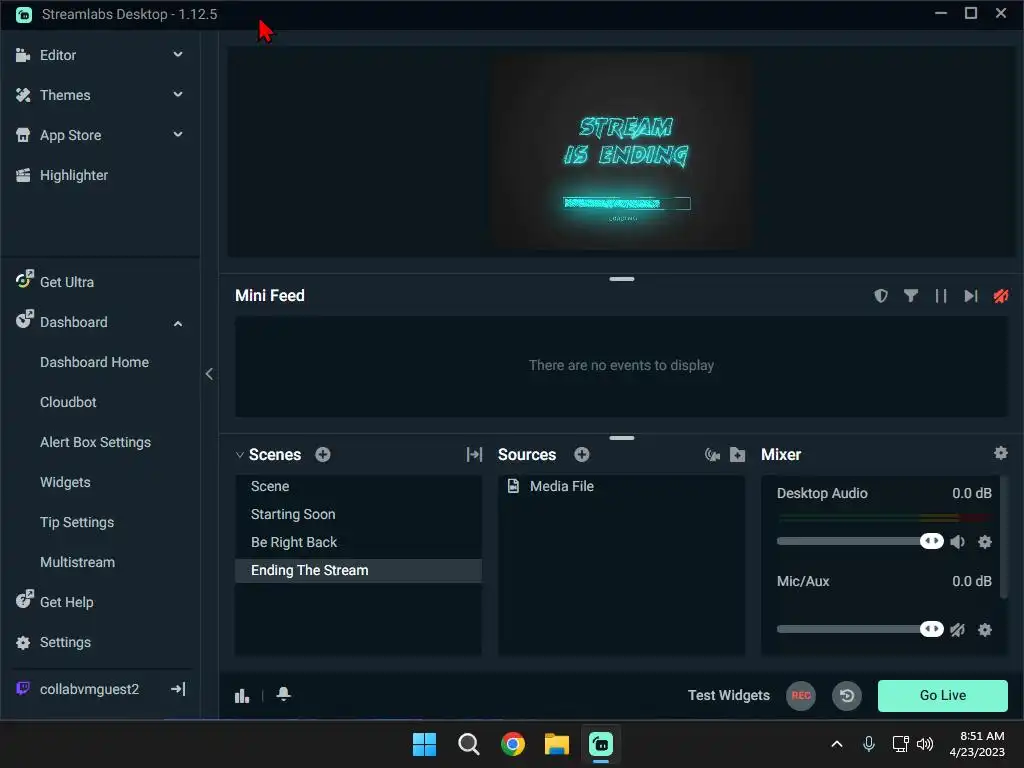This screenshot has height=768, width=1024.
Task: Open Tip Settings
Action: pyautogui.click(x=77, y=522)
